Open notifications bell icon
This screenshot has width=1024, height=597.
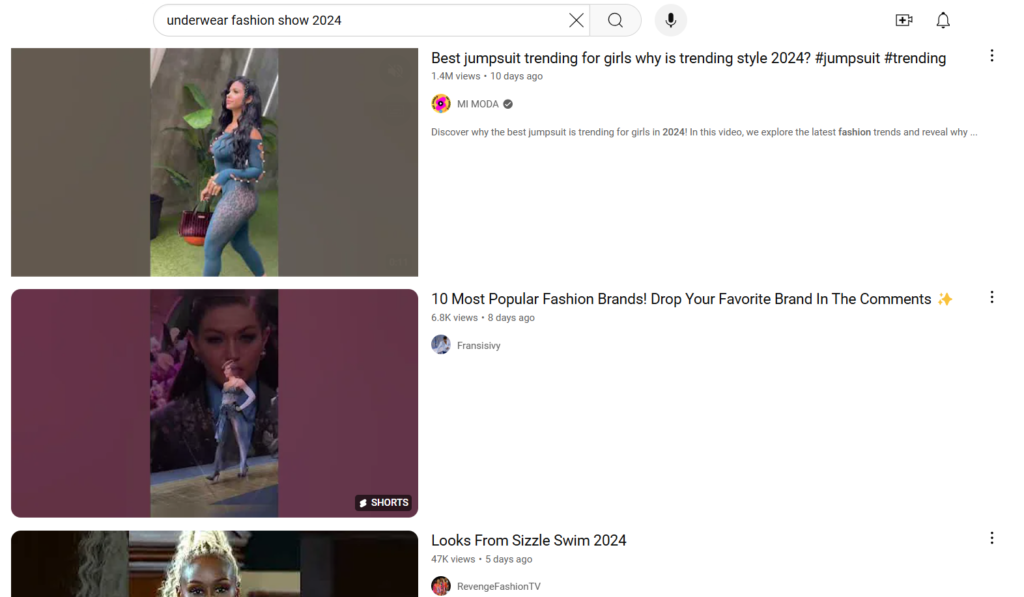[x=943, y=20]
